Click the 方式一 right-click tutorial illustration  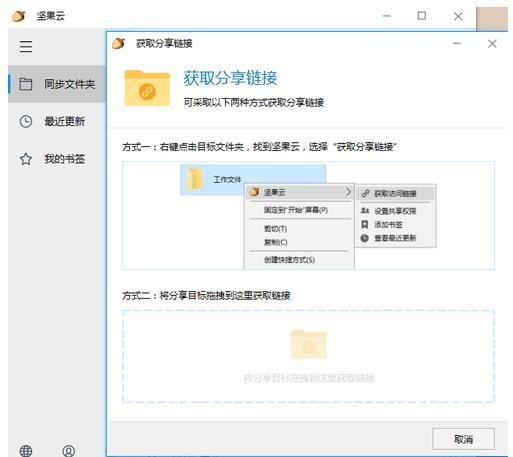[308, 215]
